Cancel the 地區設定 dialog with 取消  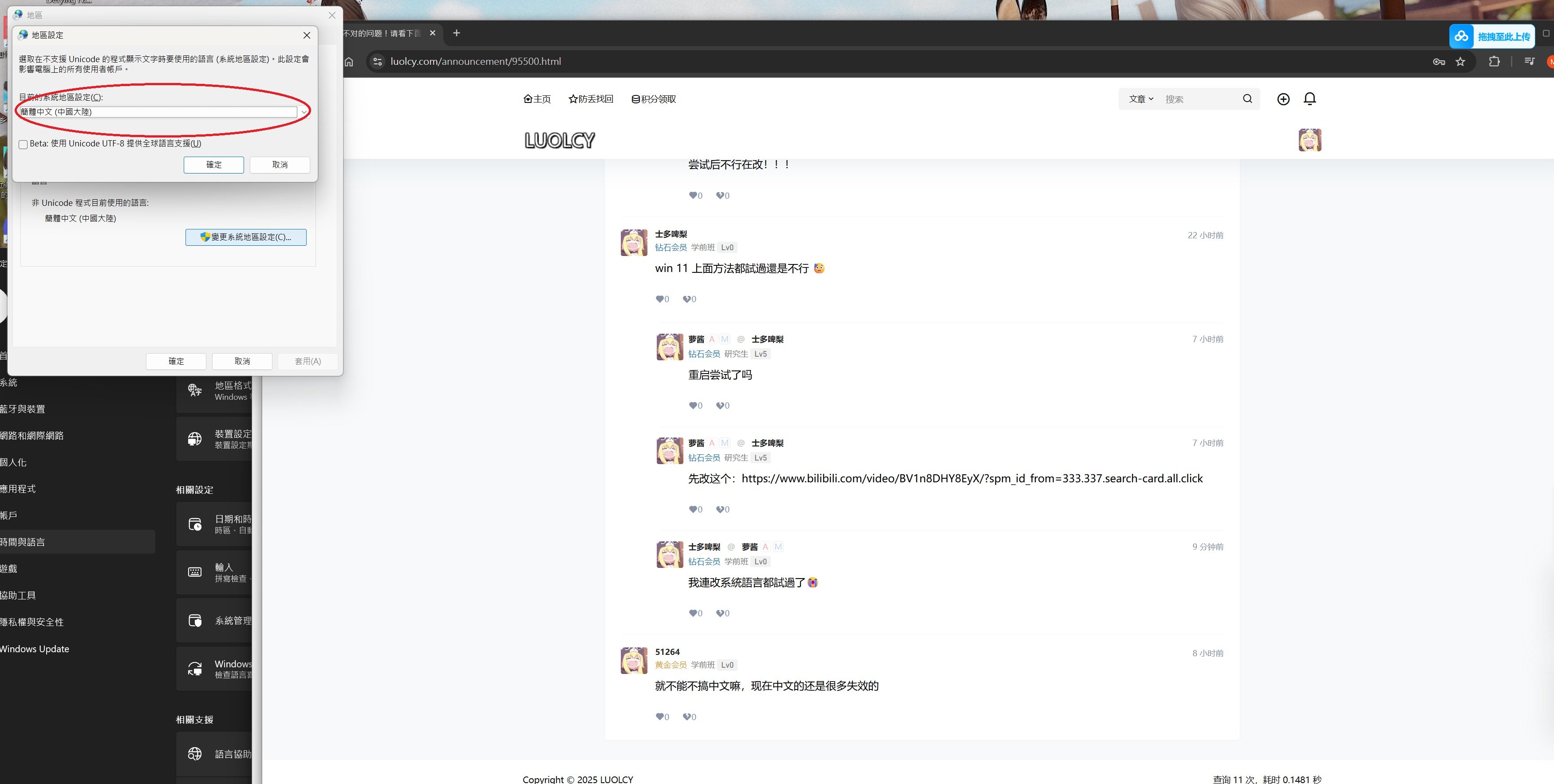coord(280,165)
